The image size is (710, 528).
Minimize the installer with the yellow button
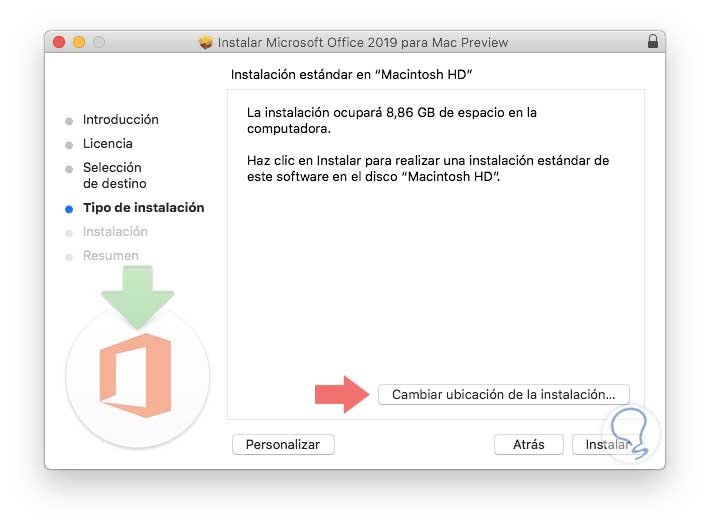click(79, 42)
